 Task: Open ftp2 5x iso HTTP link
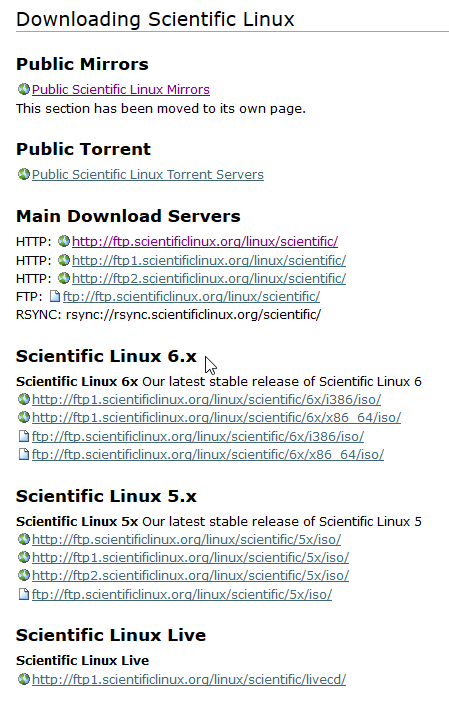click(190, 576)
